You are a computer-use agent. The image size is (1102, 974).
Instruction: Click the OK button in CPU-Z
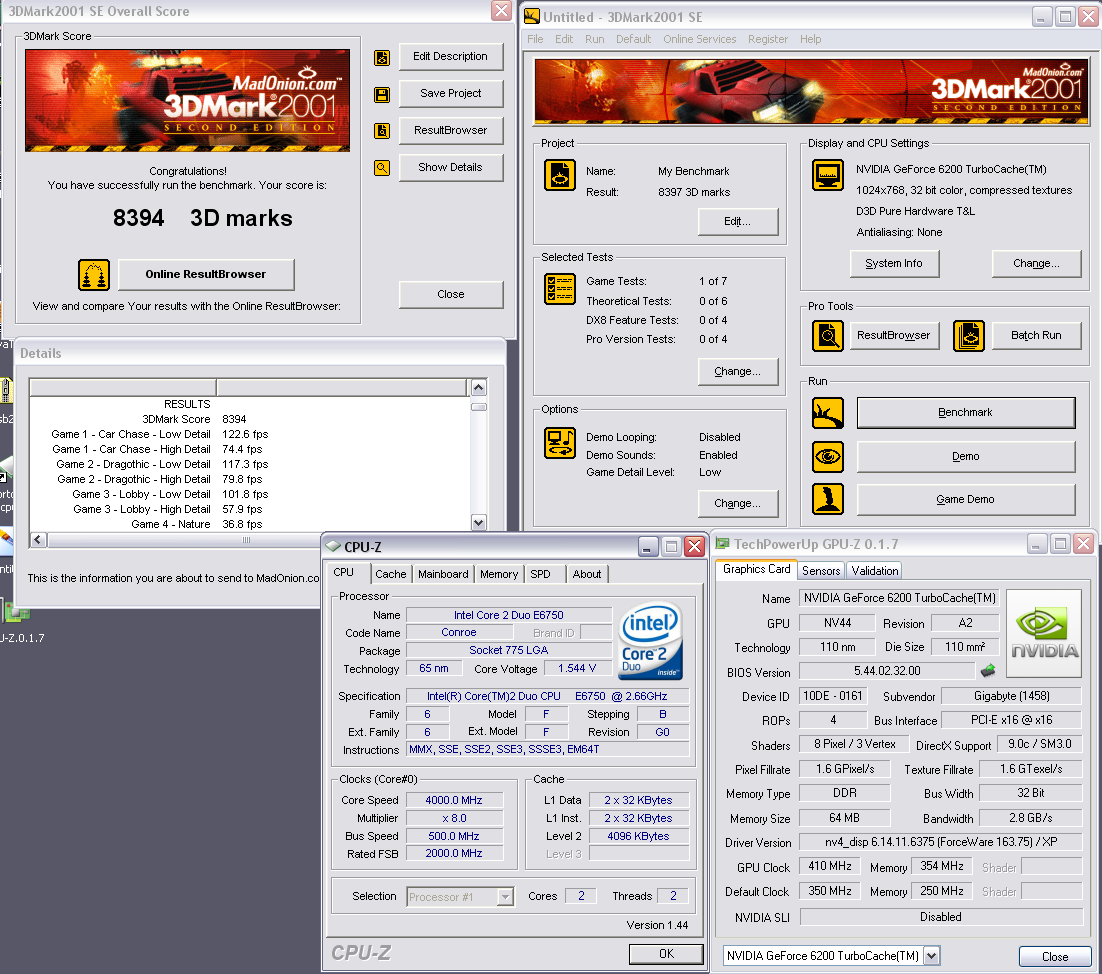pos(666,954)
